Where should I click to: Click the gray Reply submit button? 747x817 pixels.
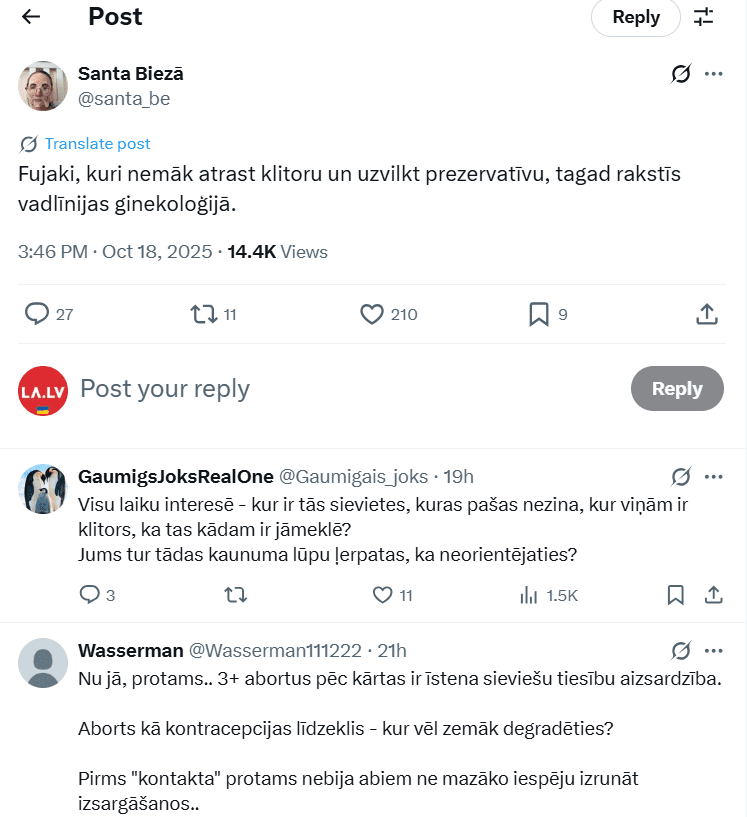(677, 389)
